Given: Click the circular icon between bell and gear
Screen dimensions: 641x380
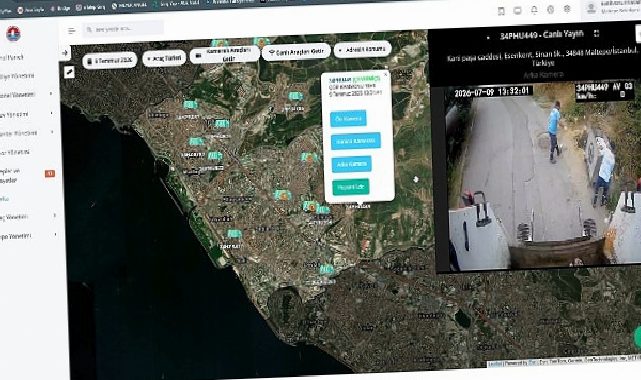Looking at the screenshot, I should [551, 9].
